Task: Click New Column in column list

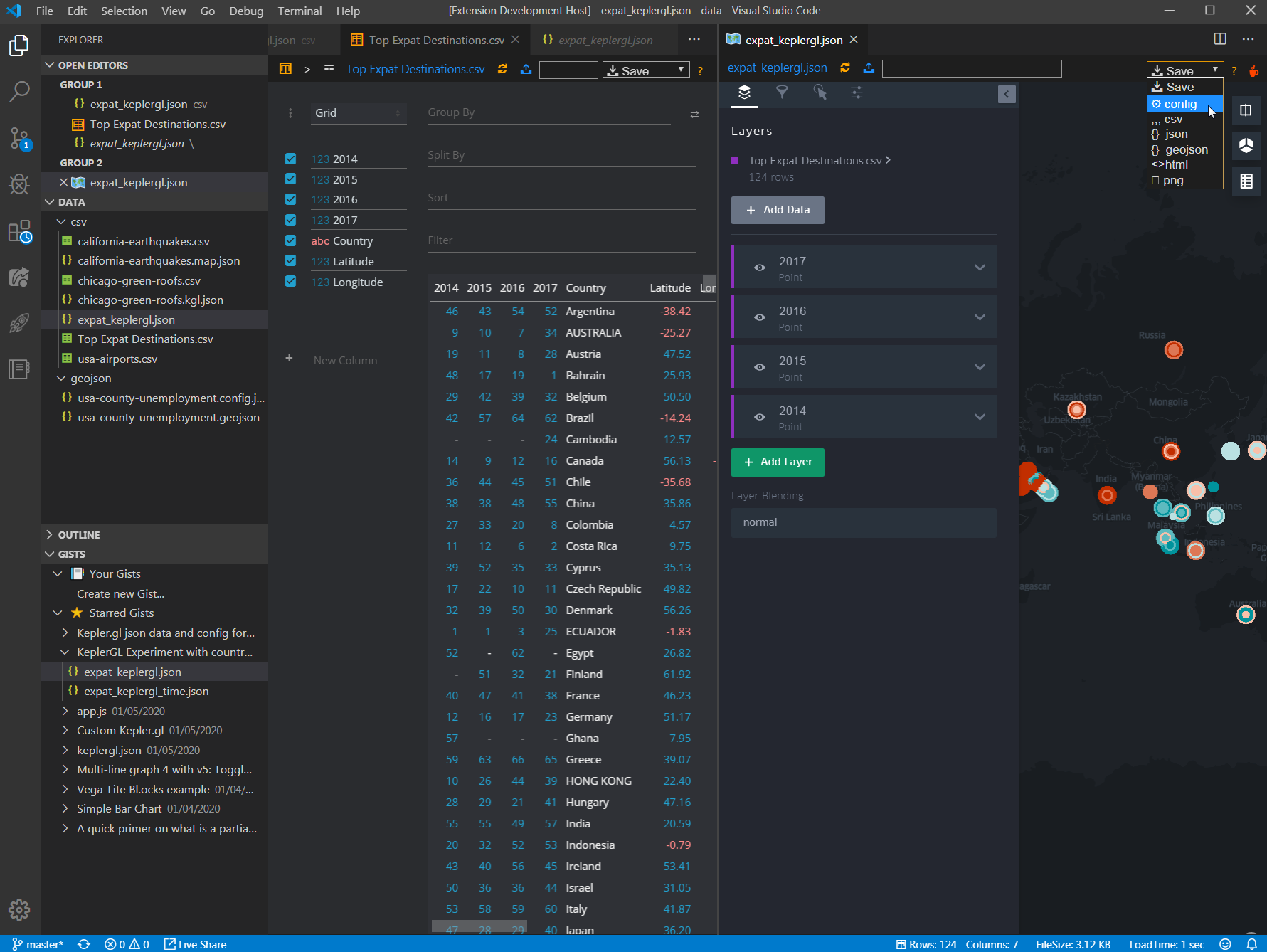Action: (x=345, y=360)
